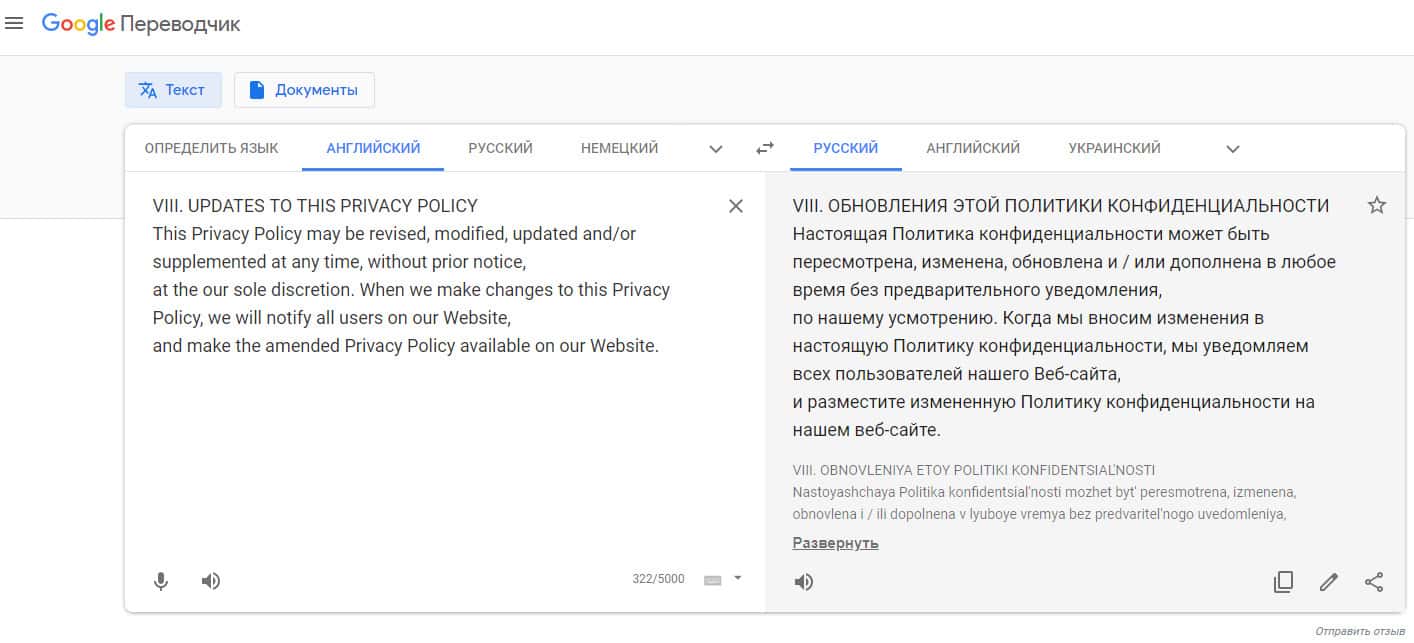Swap source and target languages
Viewport: 1414px width, 643px height.
(765, 148)
